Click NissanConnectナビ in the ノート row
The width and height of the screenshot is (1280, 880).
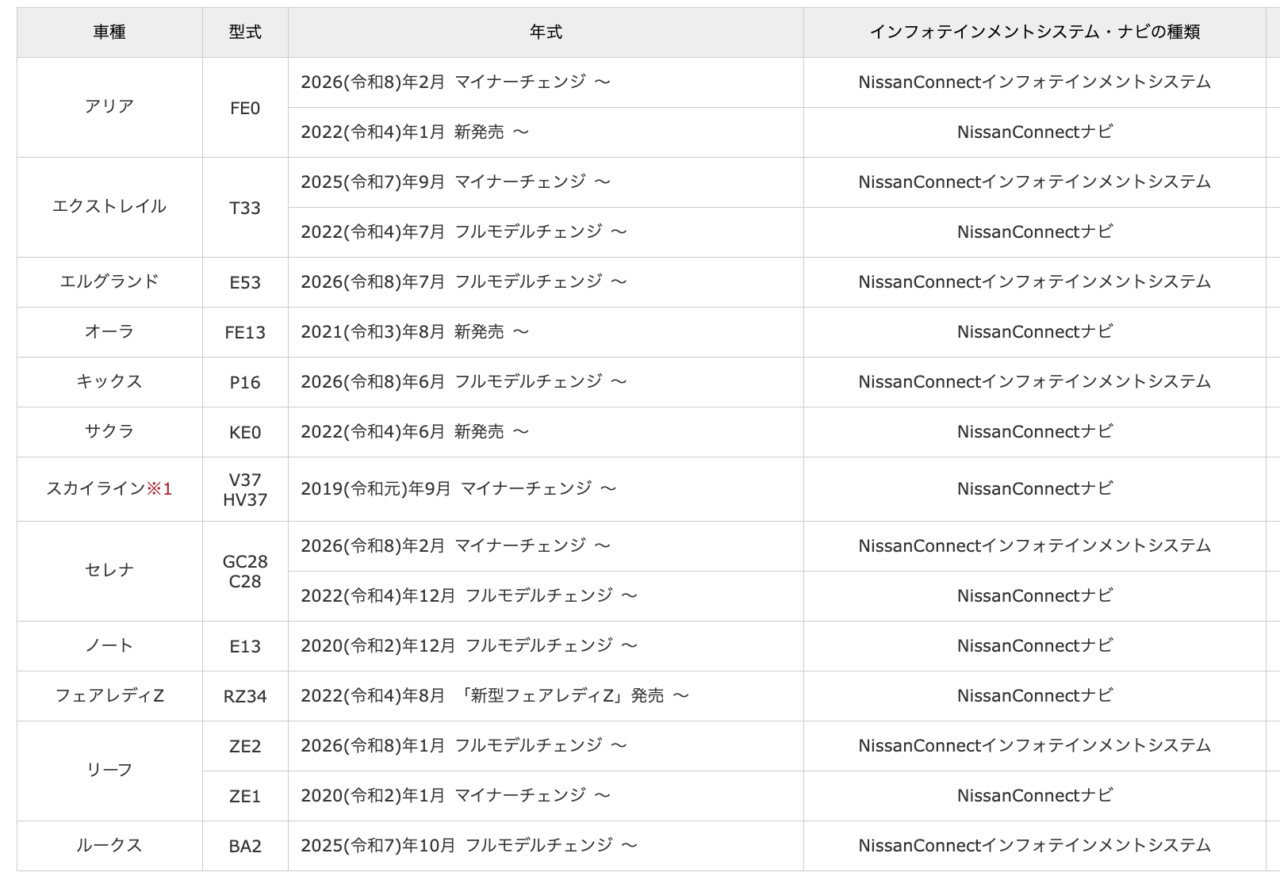[1035, 646]
